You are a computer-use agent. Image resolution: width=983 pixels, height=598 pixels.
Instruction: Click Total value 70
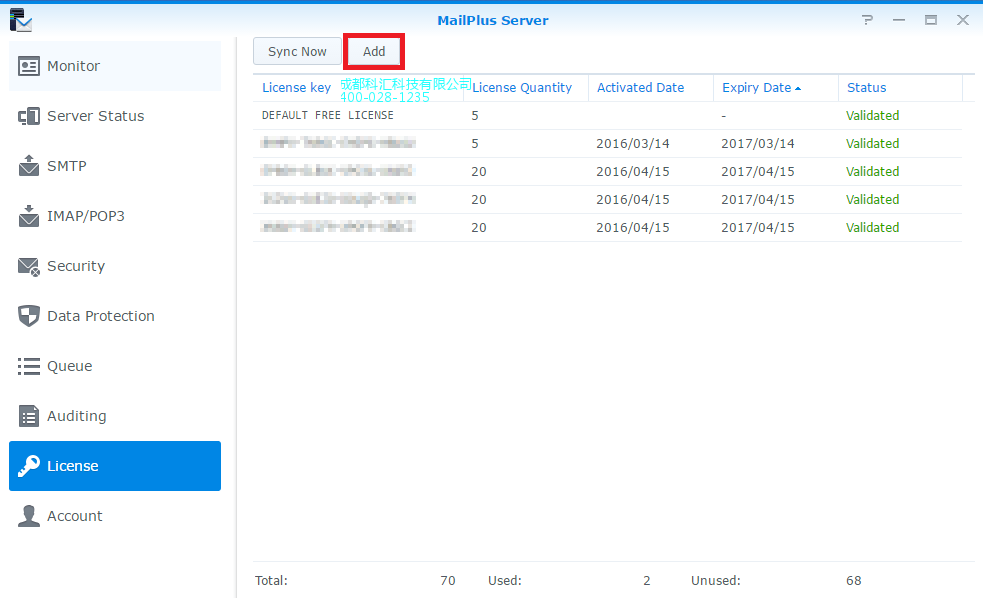448,580
